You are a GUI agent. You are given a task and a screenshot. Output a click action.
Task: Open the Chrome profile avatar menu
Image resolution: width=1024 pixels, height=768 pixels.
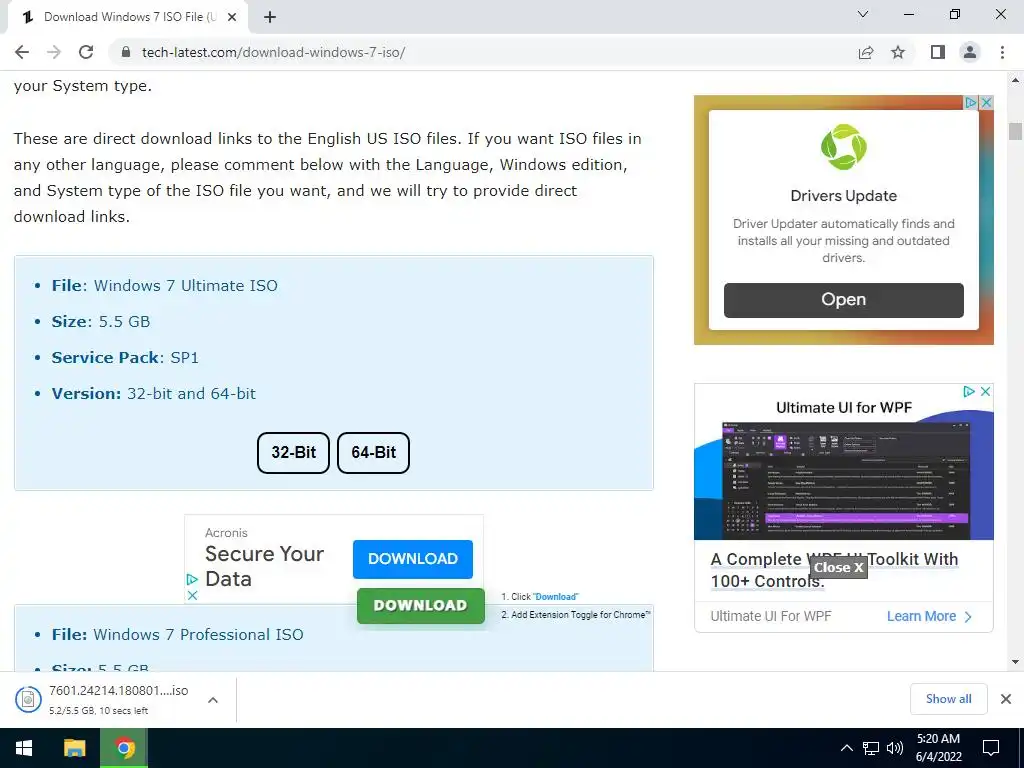(x=970, y=52)
